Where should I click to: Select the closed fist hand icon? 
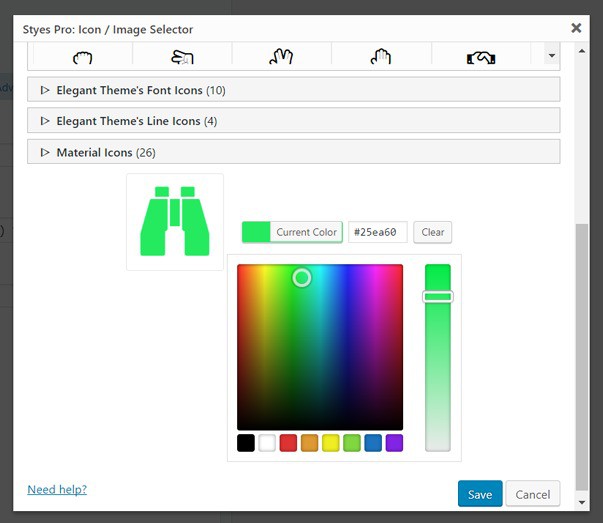pos(82,58)
